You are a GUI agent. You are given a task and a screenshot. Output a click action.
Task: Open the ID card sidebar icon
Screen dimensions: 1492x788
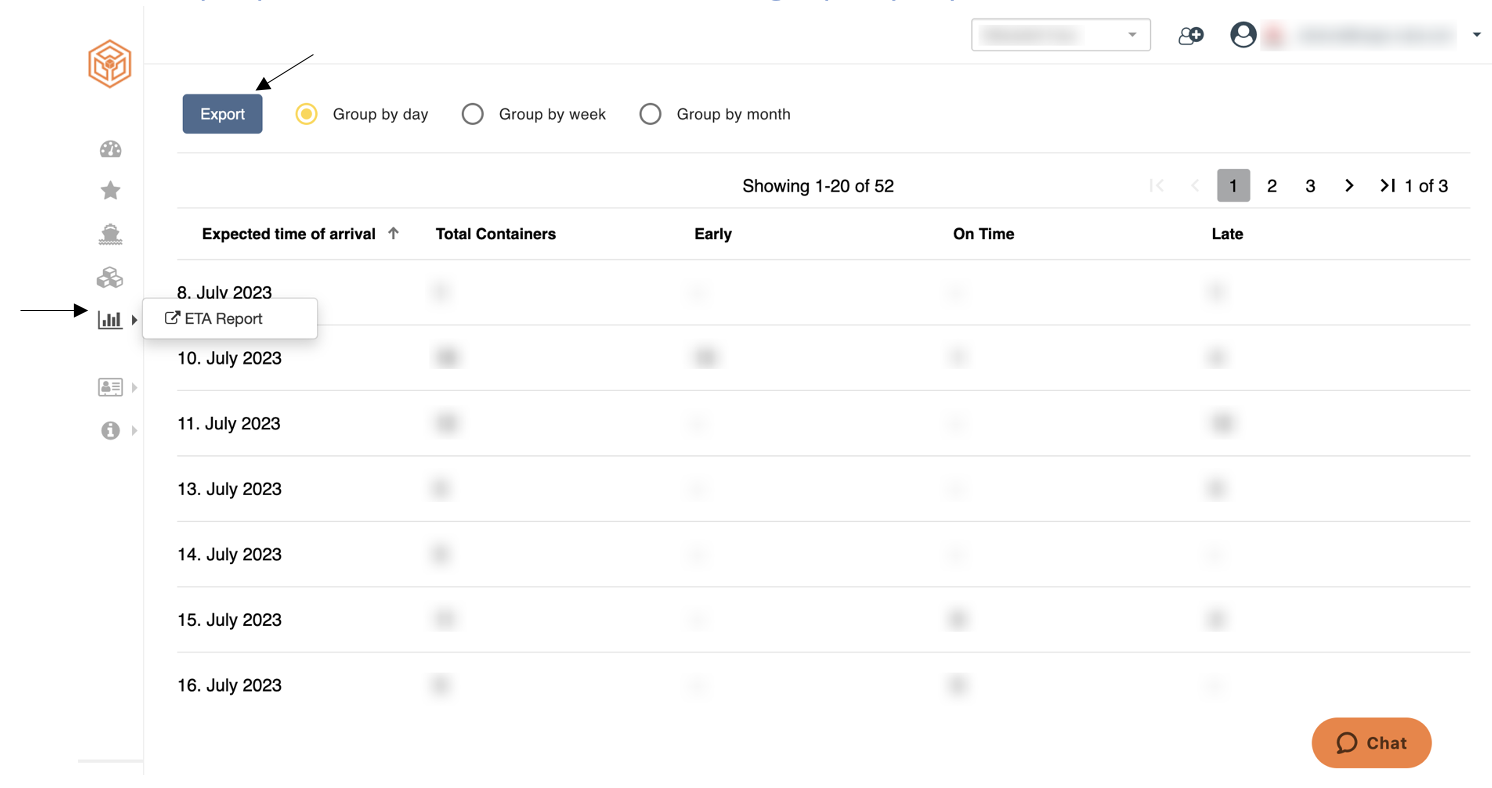coord(110,387)
